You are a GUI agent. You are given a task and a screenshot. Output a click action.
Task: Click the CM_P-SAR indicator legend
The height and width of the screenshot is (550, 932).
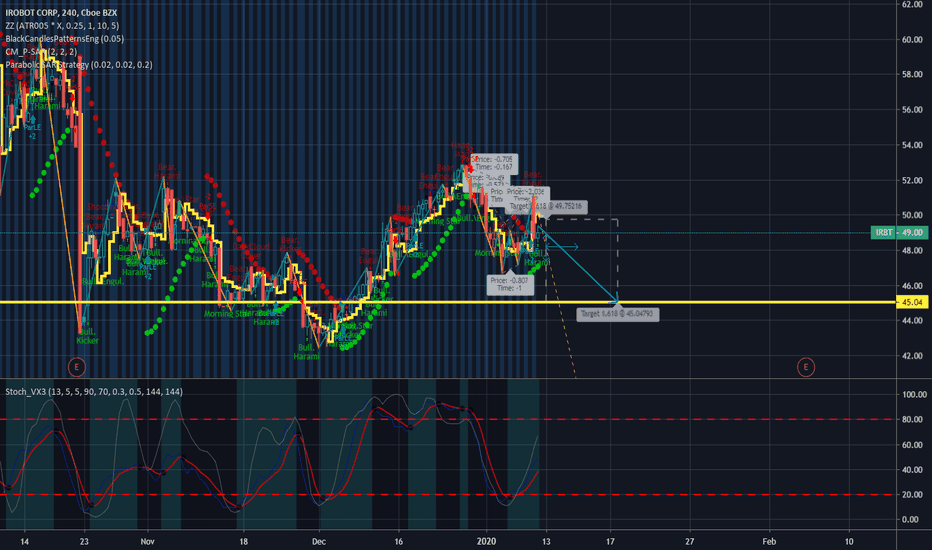[41, 52]
